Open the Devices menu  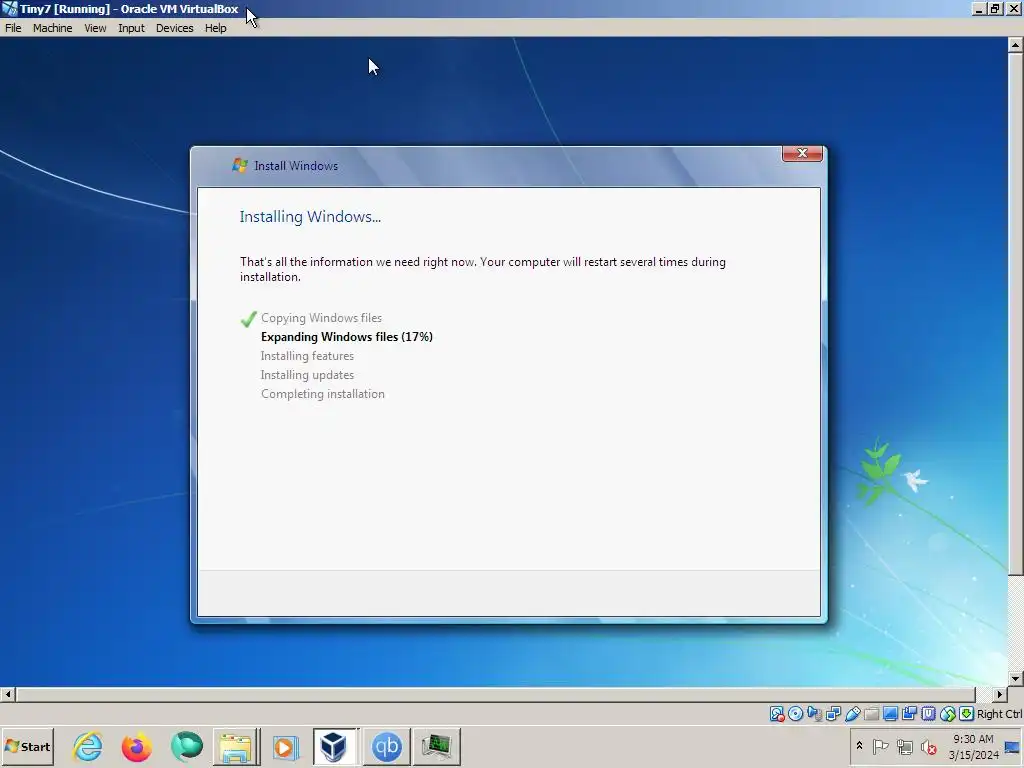[x=174, y=28]
